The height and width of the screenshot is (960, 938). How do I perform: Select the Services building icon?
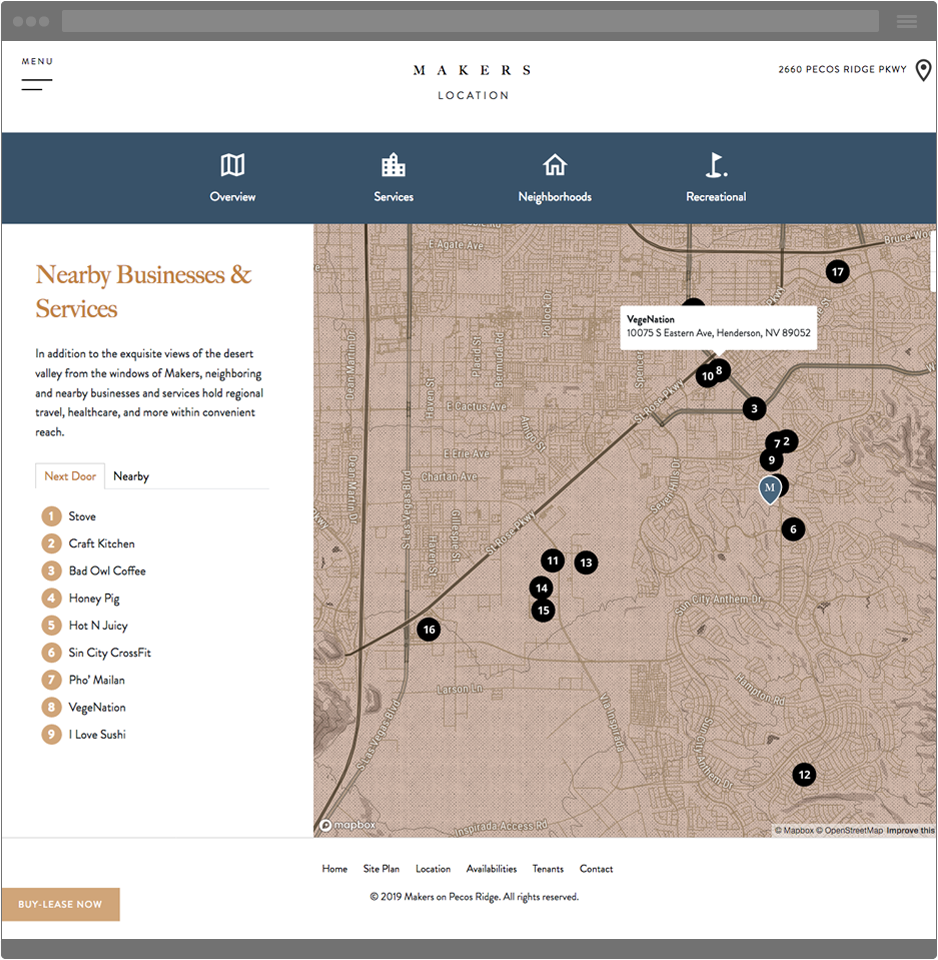coord(394,165)
